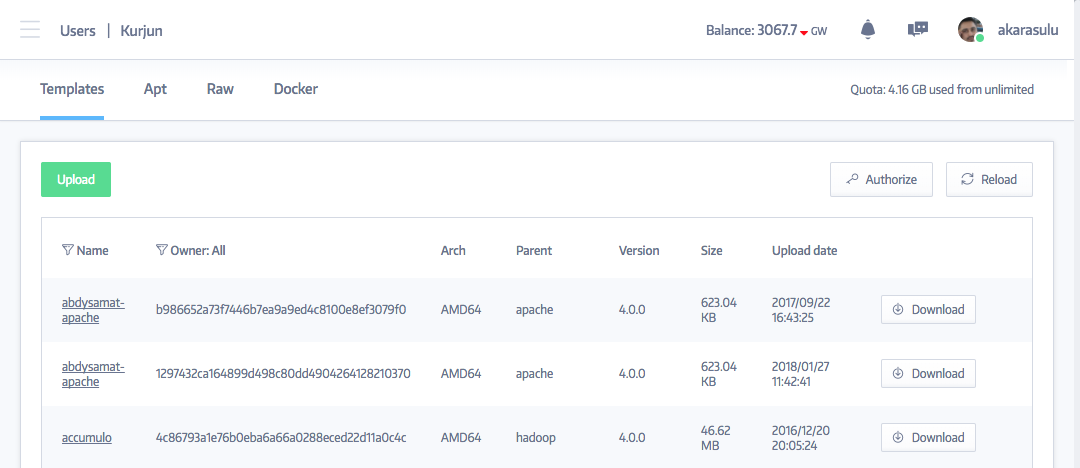
Task: Go to Users breadcrumb
Action: [x=77, y=31]
